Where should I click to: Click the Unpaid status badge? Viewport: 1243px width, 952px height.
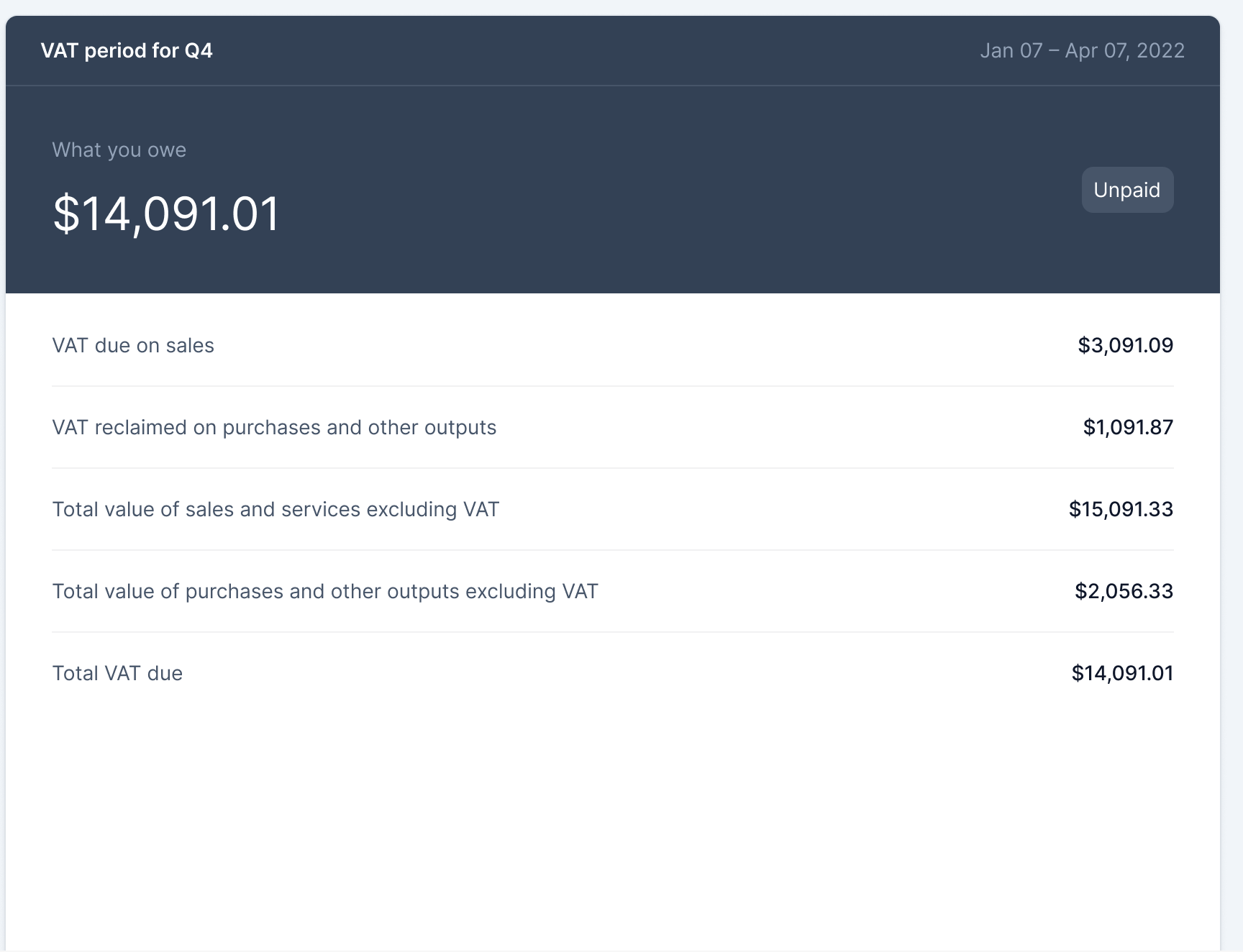click(x=1127, y=190)
